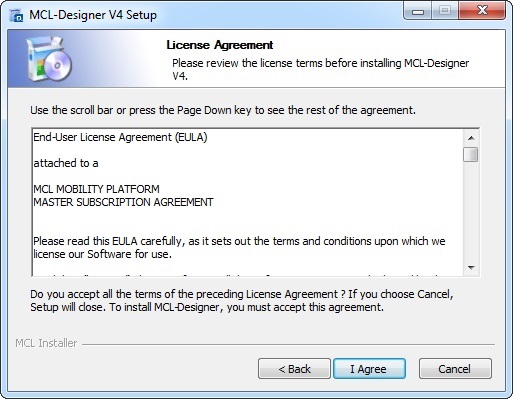Image resolution: width=513 pixels, height=399 pixels.
Task: Close the setup window with the red X
Action: 482,11
